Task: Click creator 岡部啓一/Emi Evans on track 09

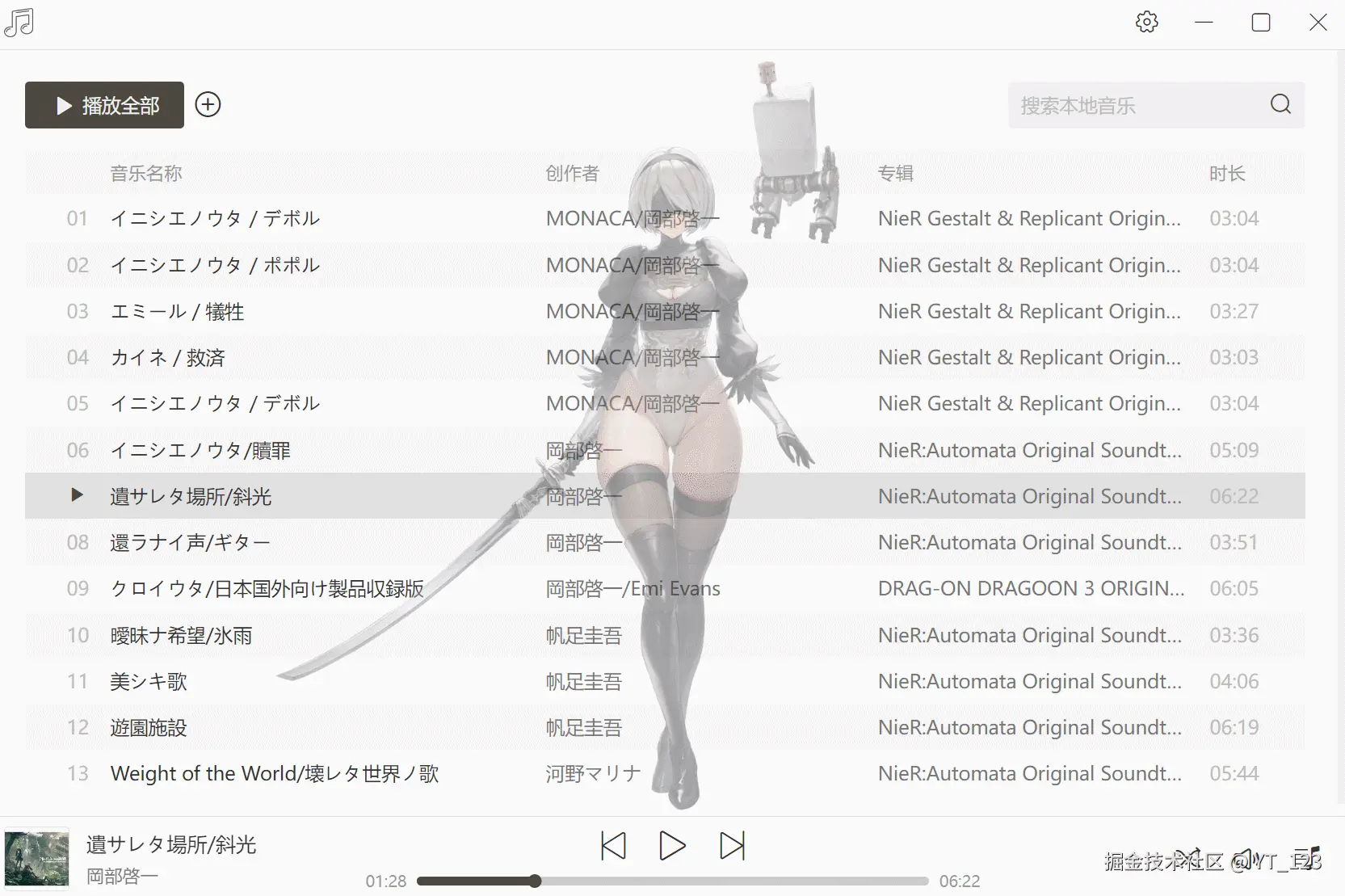Action: coord(633,588)
